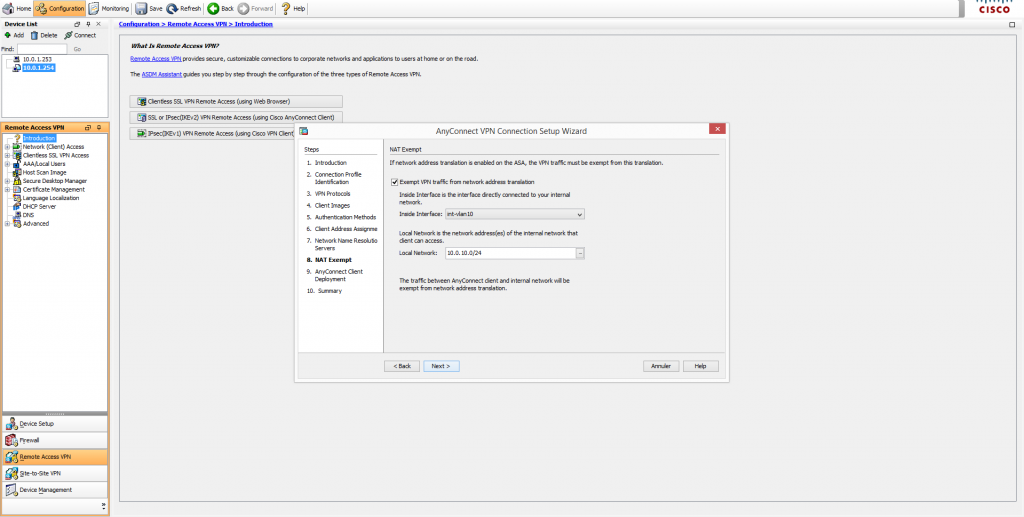Expand Clientless SSL VPN Access node

7,155
